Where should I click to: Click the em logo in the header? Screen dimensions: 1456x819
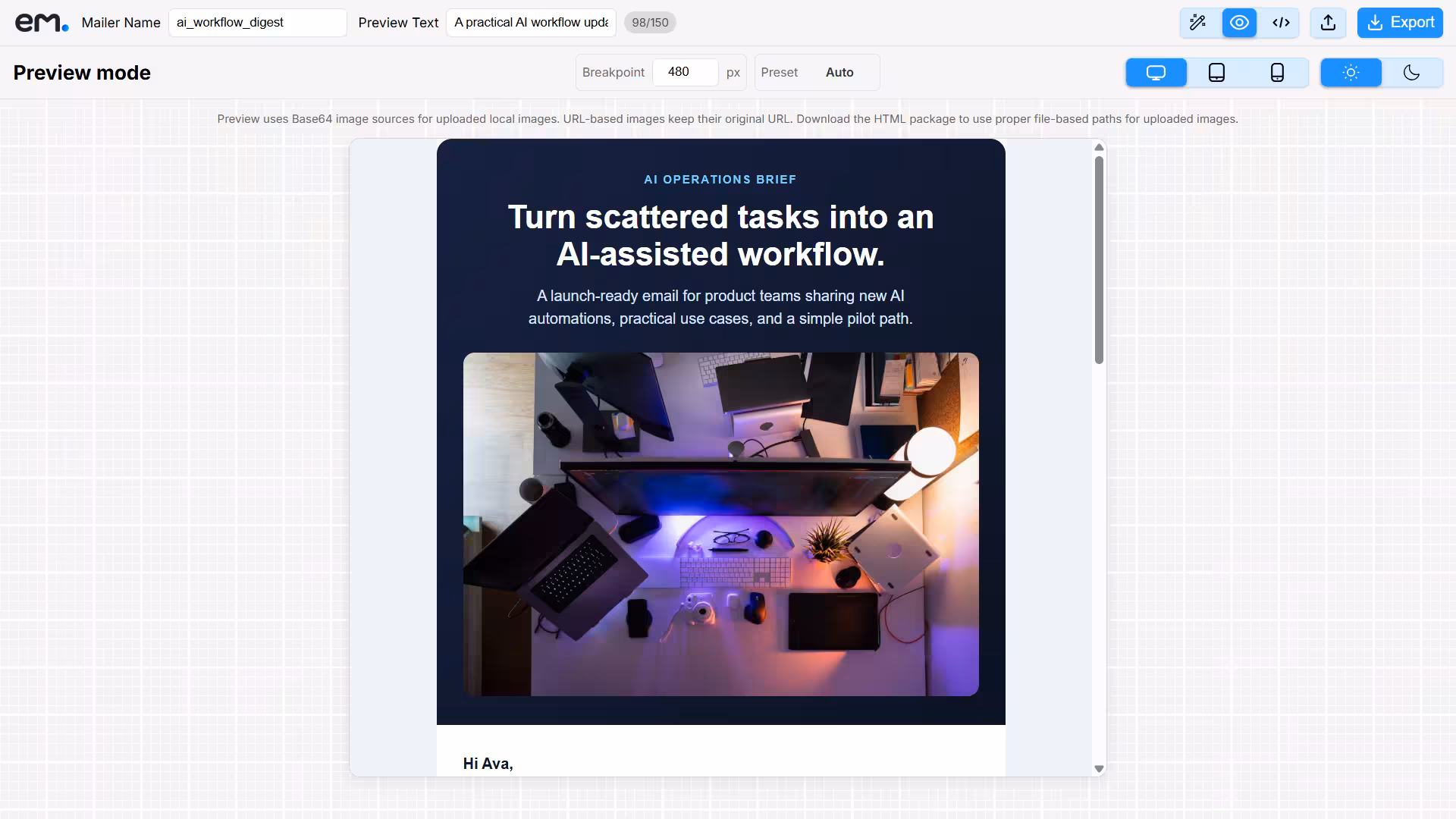pos(42,23)
